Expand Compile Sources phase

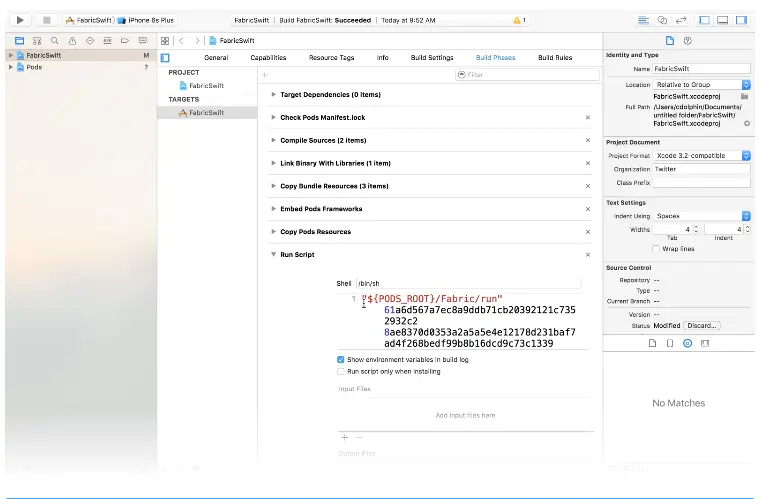pos(273,140)
